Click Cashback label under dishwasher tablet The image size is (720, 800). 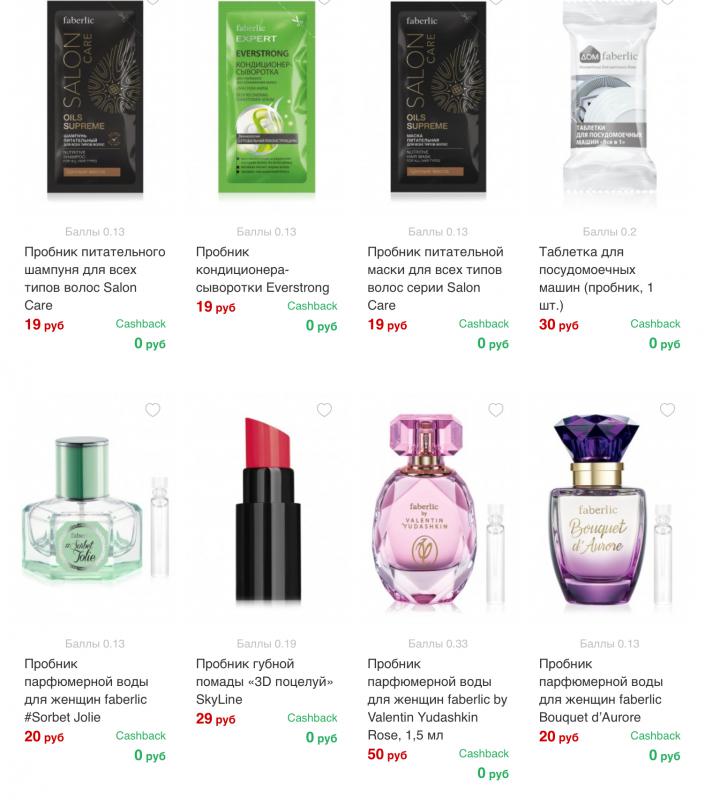click(x=655, y=323)
